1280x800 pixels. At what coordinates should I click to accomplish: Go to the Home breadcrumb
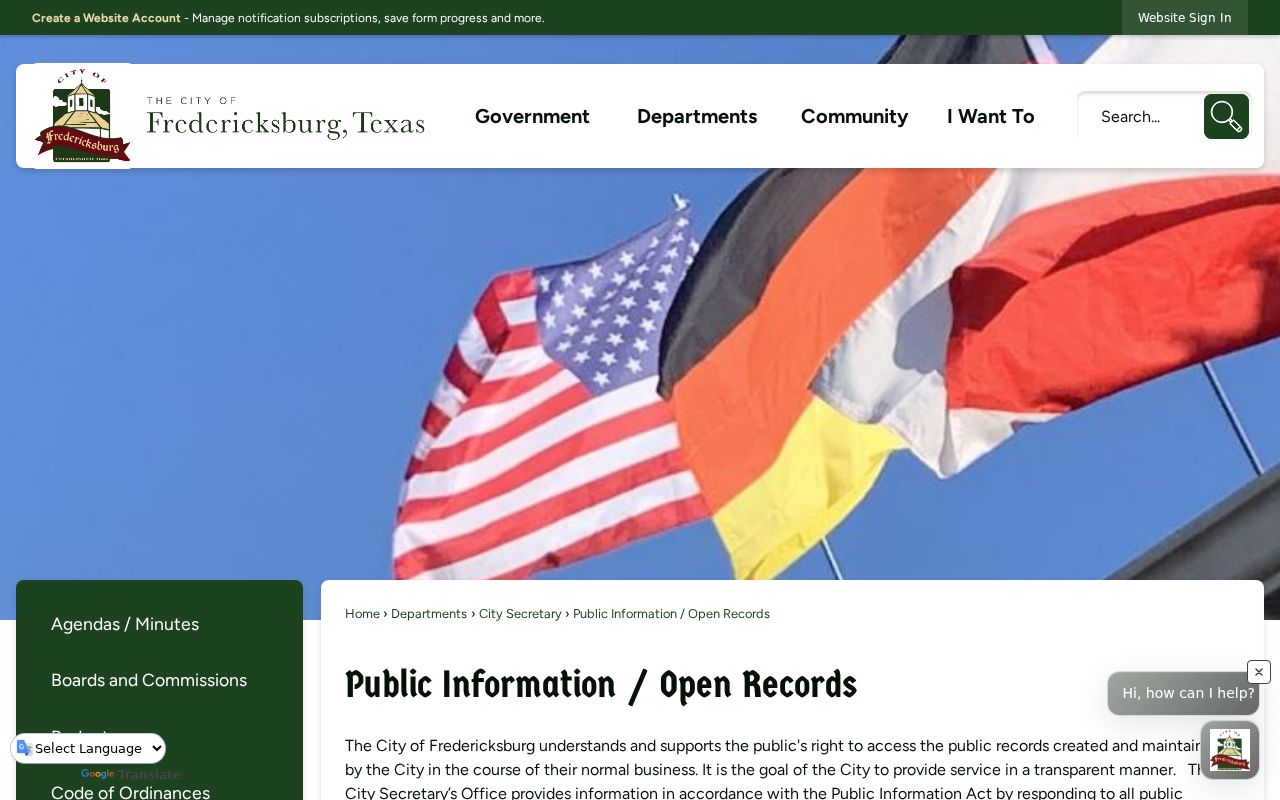(x=362, y=614)
